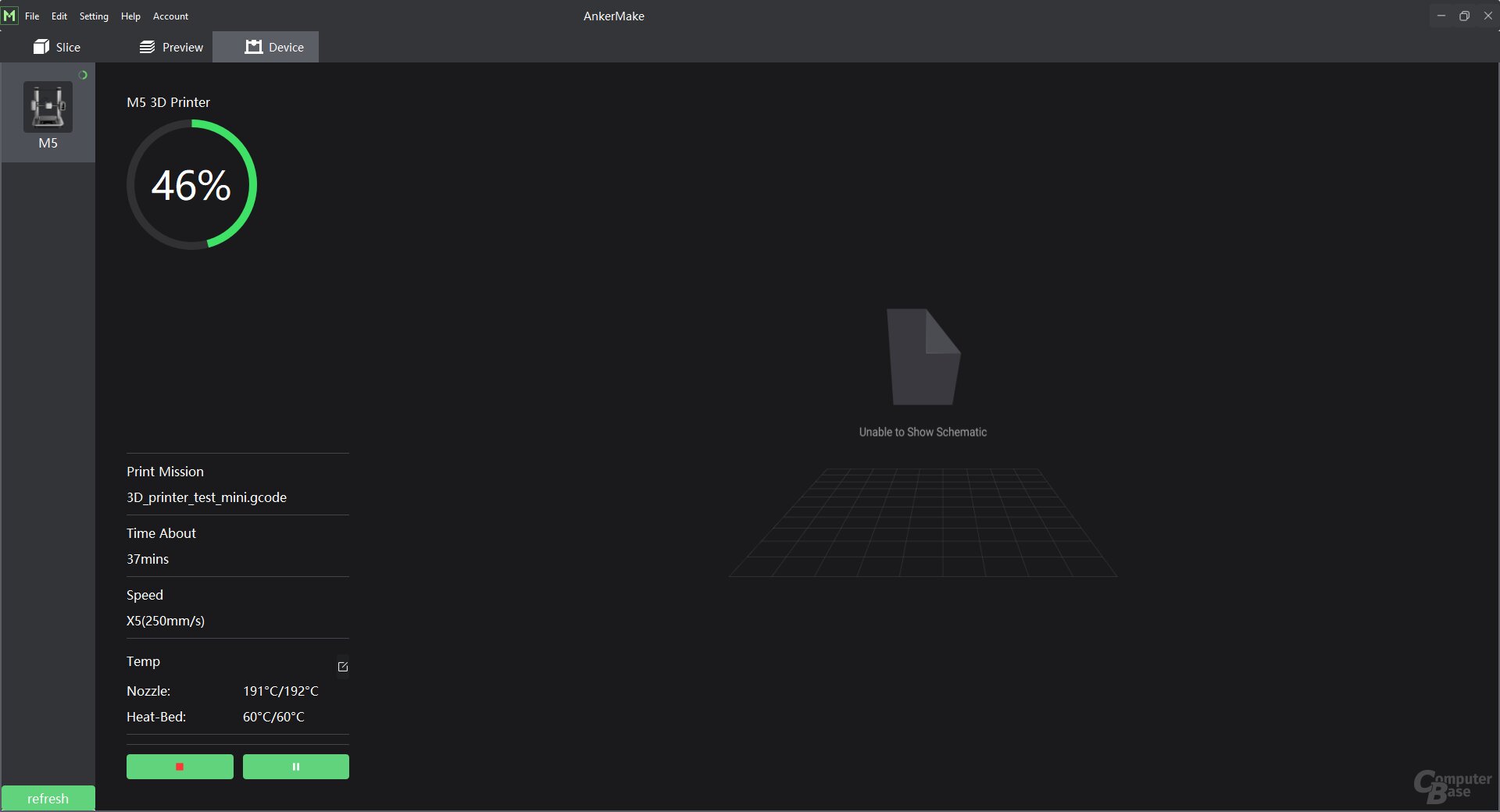Switch to the Slice tab
This screenshot has height=812, width=1500.
point(57,47)
